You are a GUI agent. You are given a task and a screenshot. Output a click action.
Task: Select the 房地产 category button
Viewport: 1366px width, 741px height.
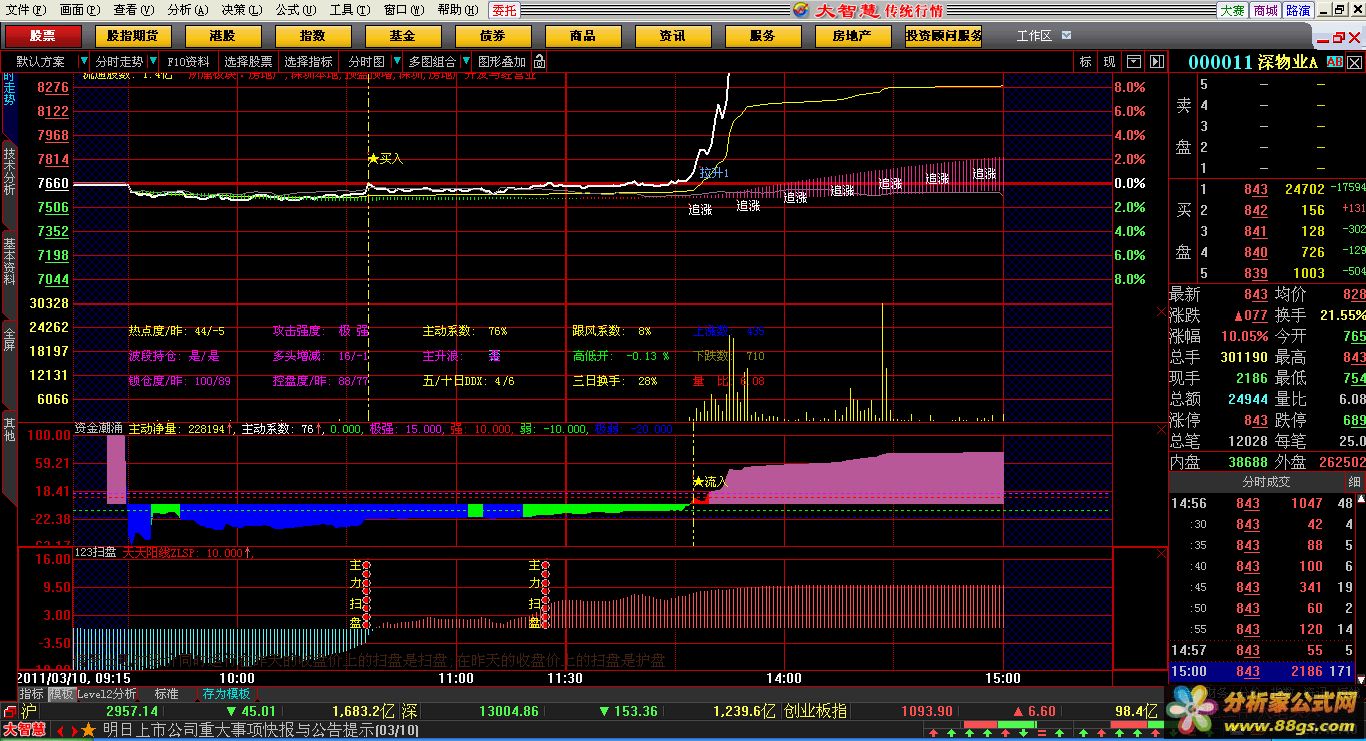pyautogui.click(x=853, y=36)
